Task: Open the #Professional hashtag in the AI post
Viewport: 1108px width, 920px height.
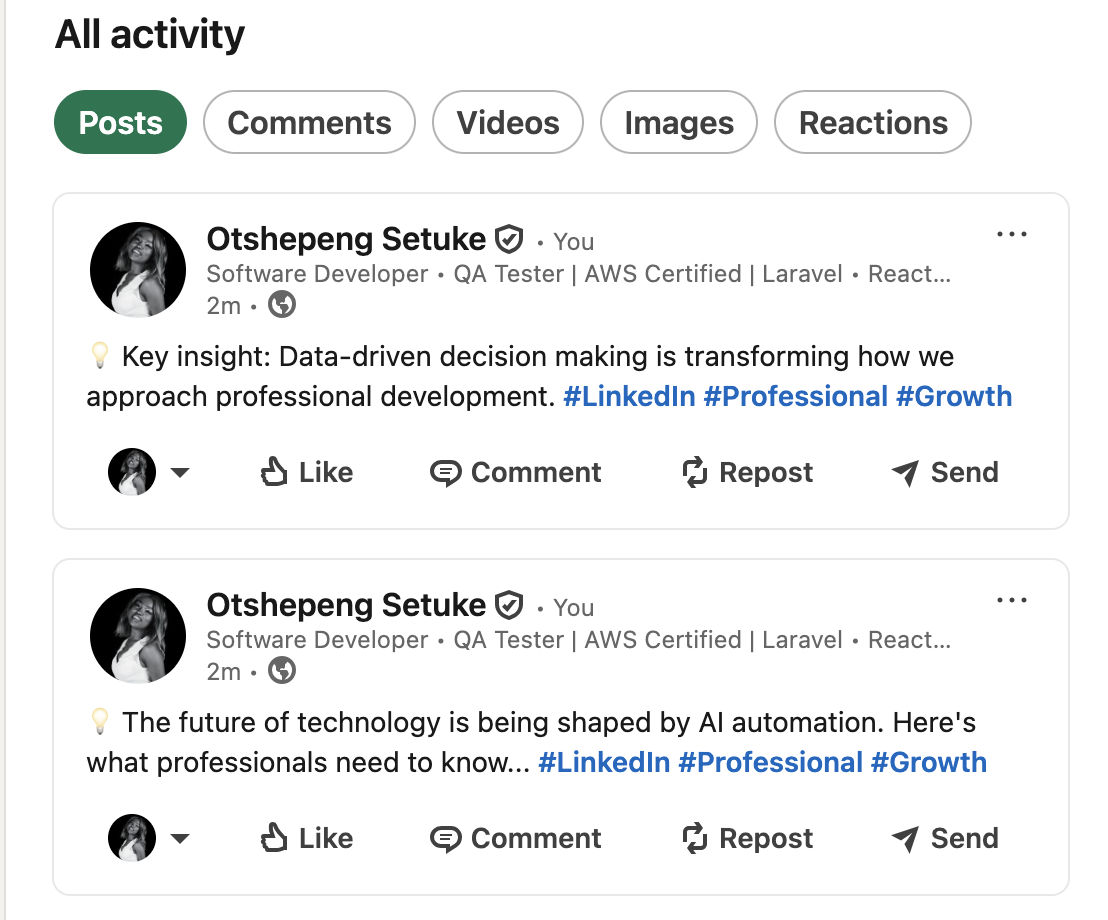Action: [x=770, y=762]
